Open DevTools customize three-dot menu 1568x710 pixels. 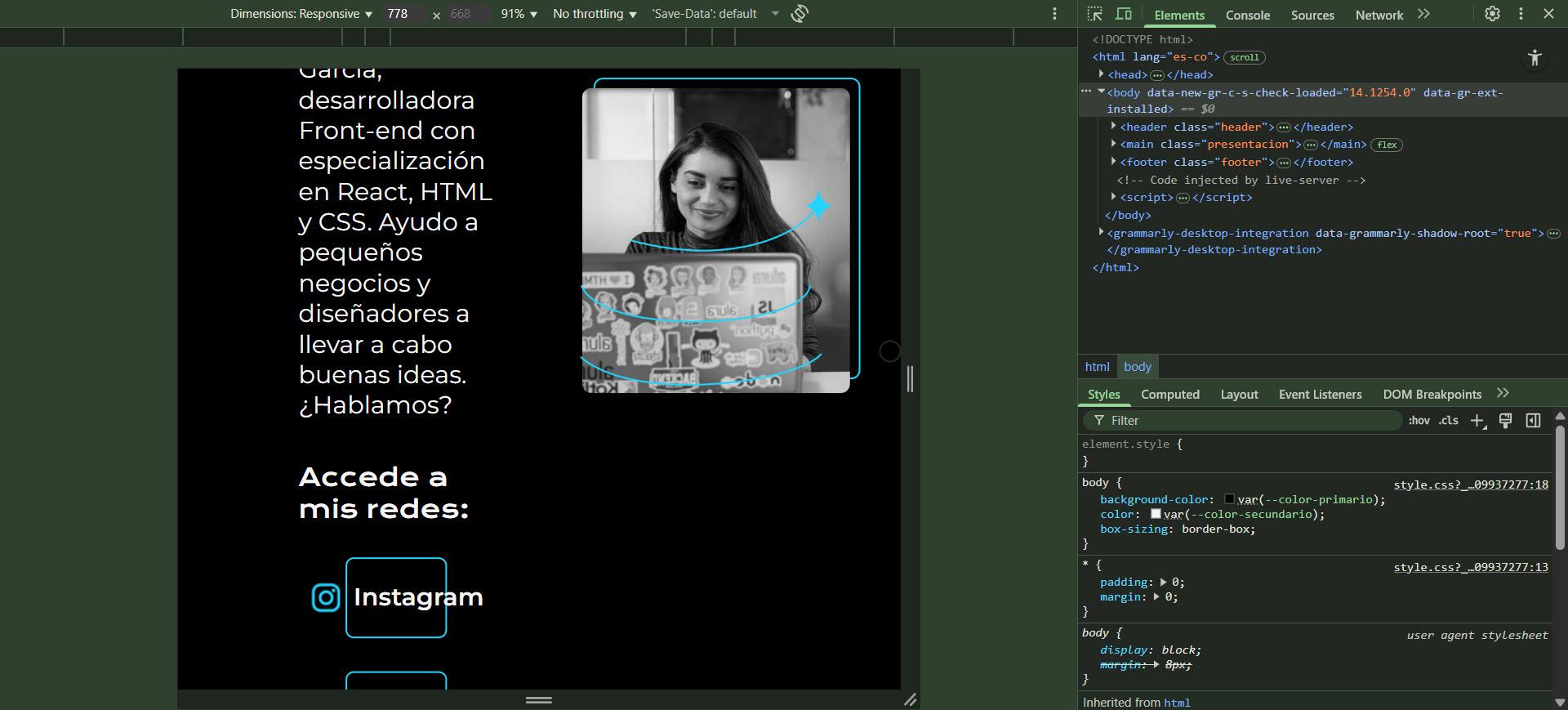(1521, 14)
